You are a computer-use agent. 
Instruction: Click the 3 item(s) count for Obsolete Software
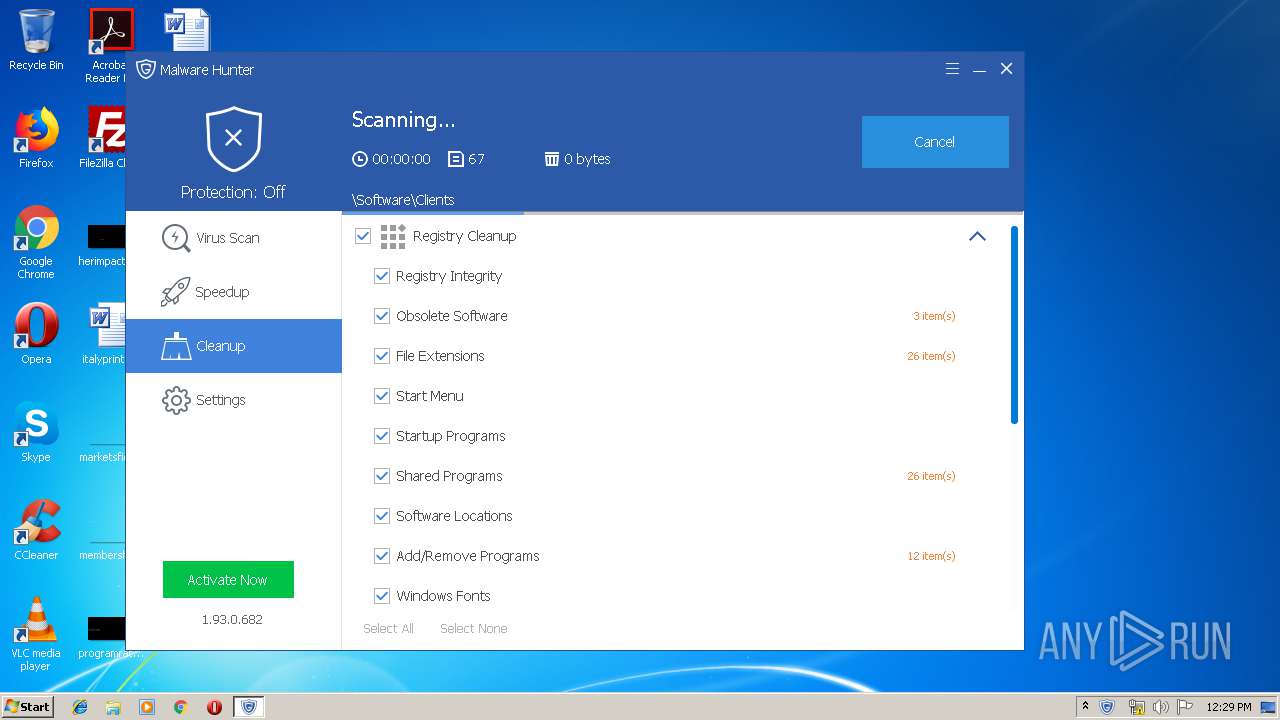[x=934, y=316]
